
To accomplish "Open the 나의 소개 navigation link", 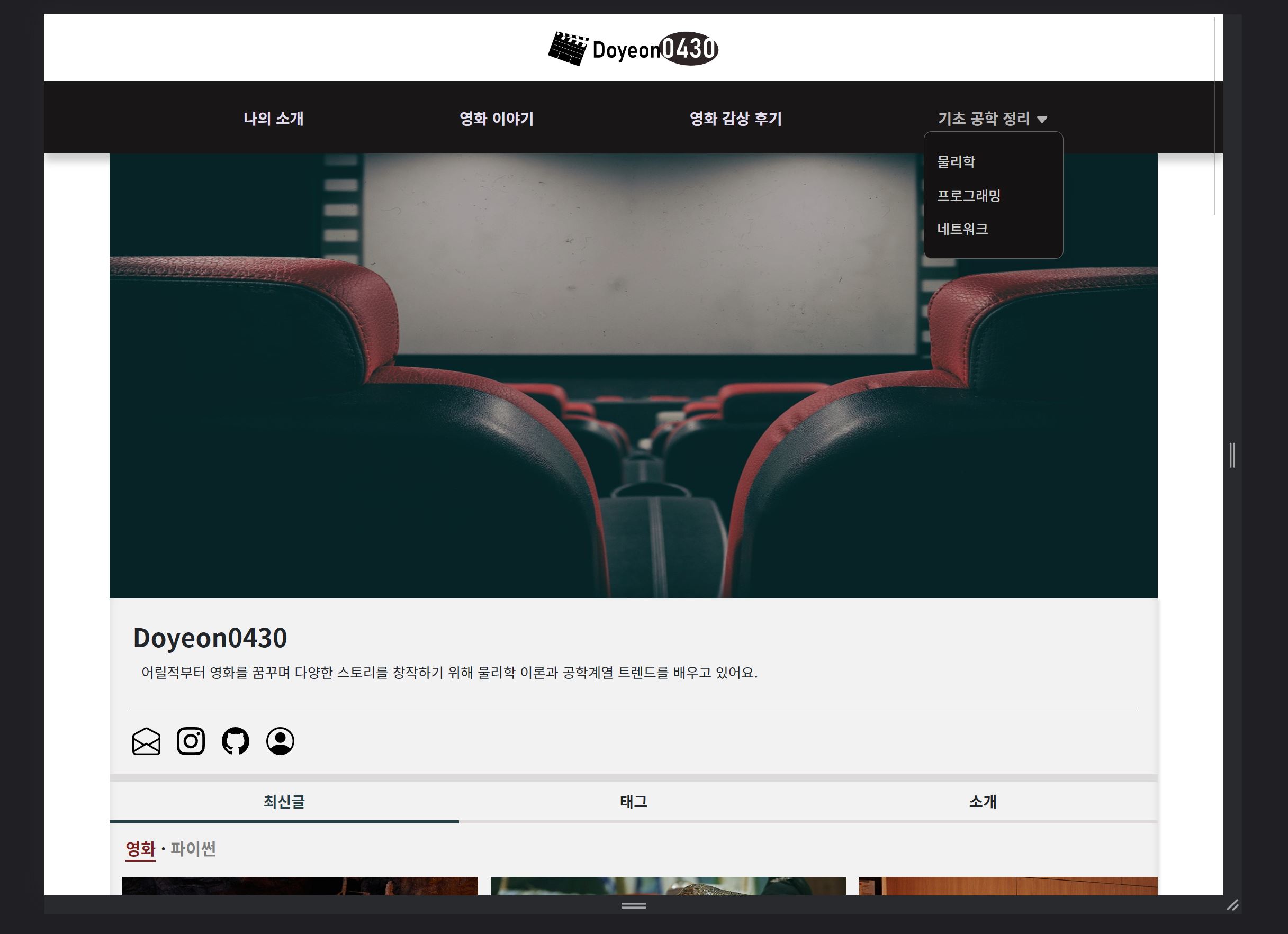I will click(x=273, y=119).
